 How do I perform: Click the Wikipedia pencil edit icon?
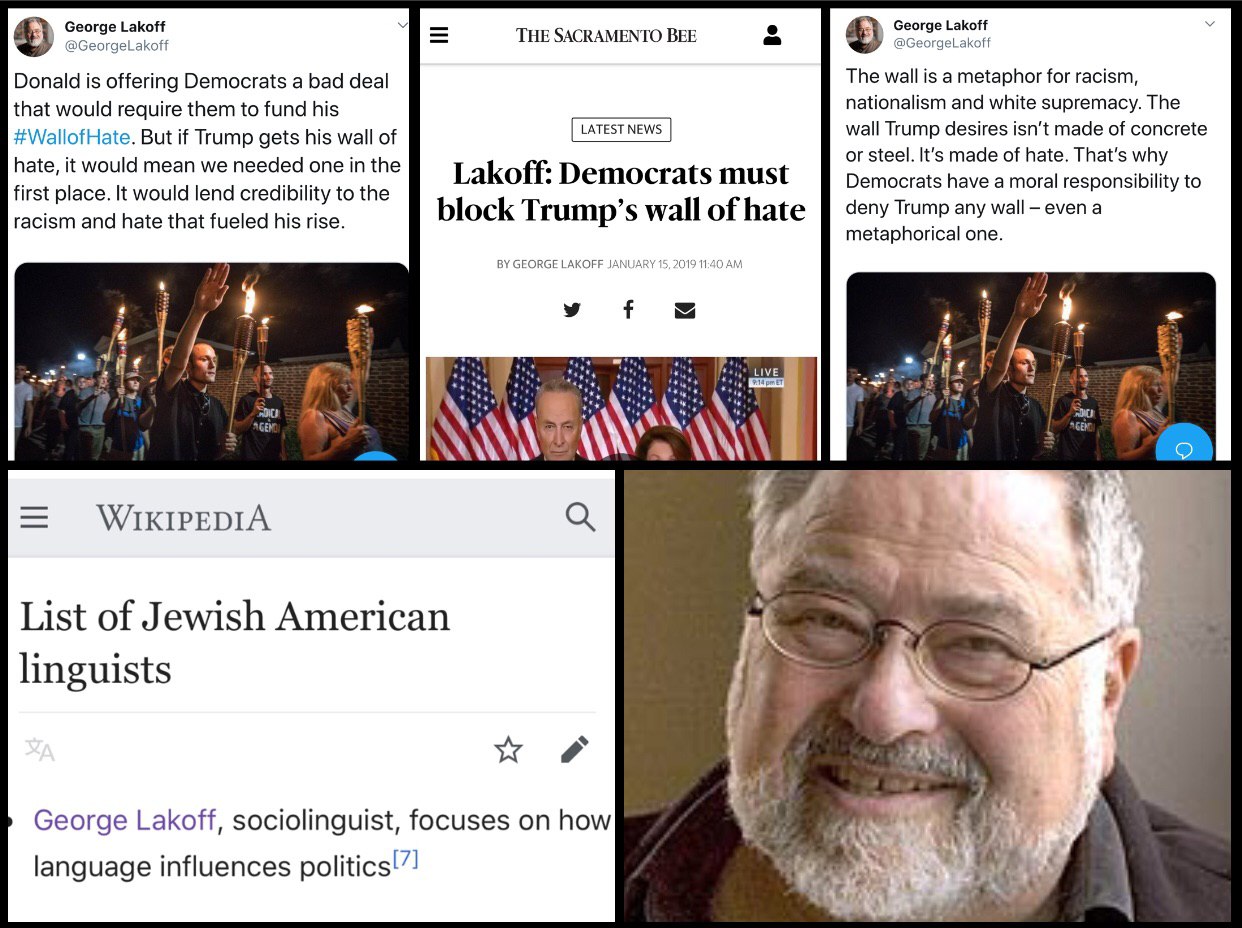pos(575,749)
